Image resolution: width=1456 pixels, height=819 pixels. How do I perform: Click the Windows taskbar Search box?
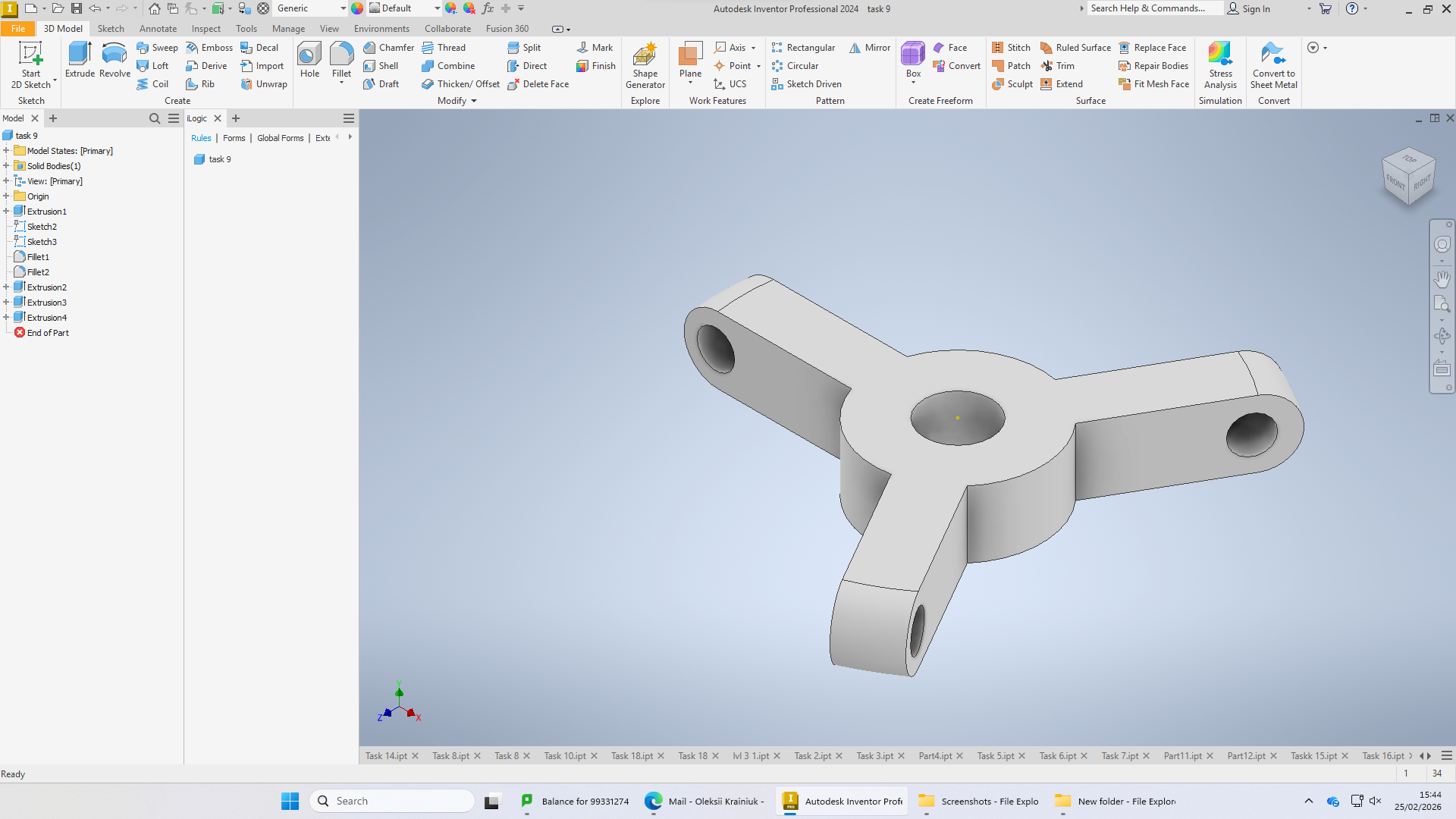click(x=392, y=801)
